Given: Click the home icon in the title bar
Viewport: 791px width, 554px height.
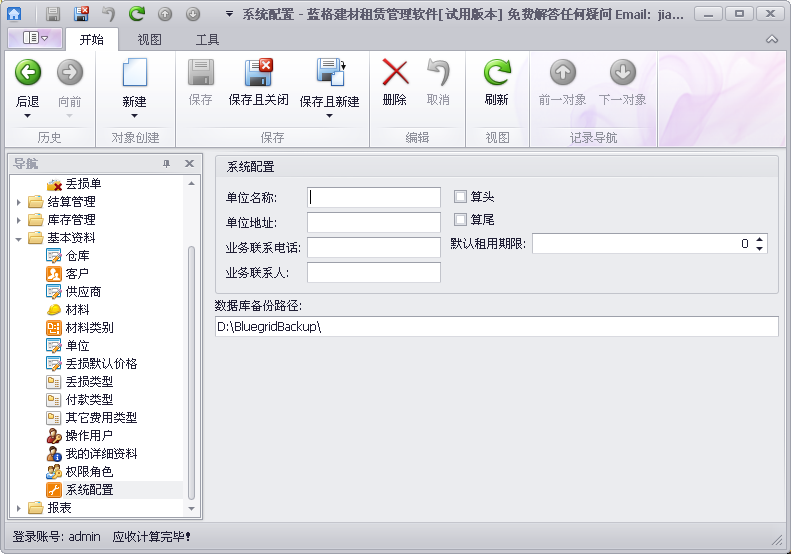Looking at the screenshot, I should coord(14,14).
